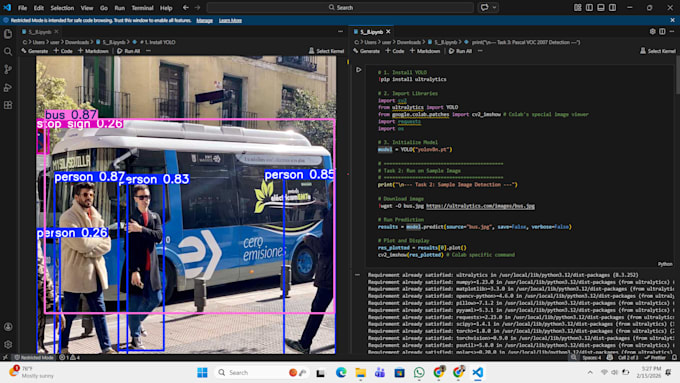Open the Copilot chat dropdown arrow
This screenshot has width=680, height=383.
click(x=494, y=7)
